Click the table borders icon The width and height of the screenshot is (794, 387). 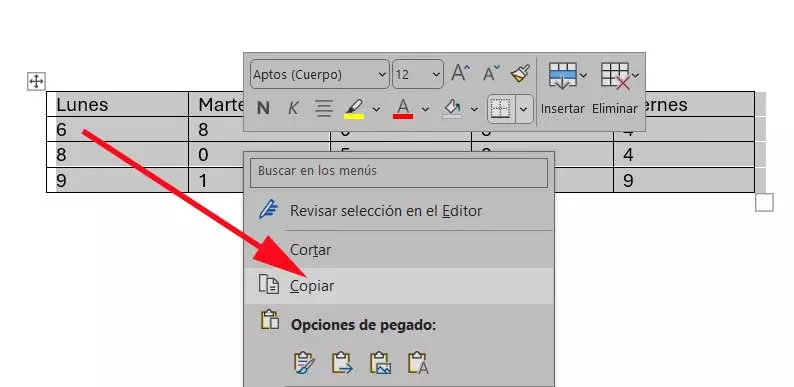tap(501, 108)
